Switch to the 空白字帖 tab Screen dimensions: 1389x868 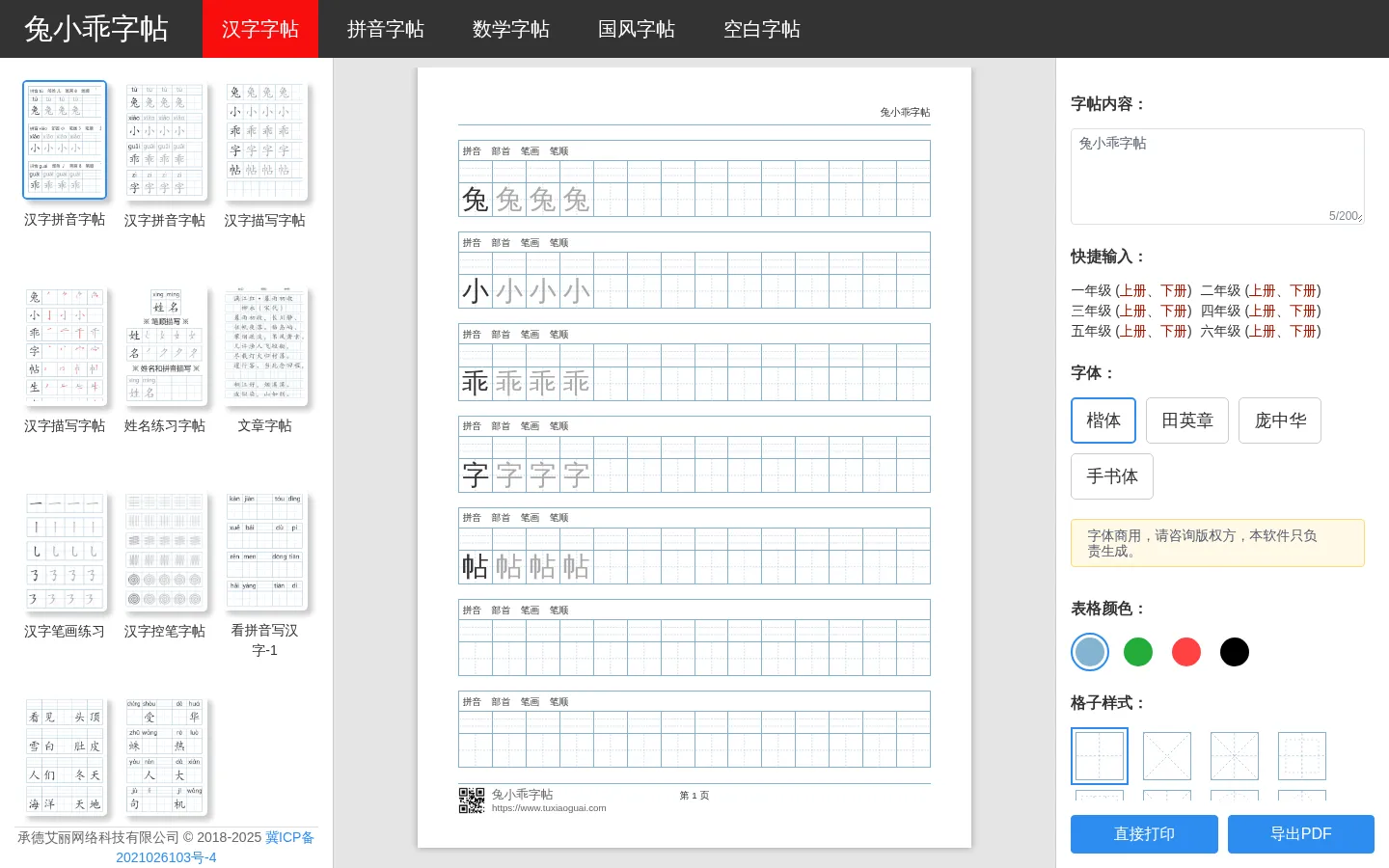(x=762, y=29)
